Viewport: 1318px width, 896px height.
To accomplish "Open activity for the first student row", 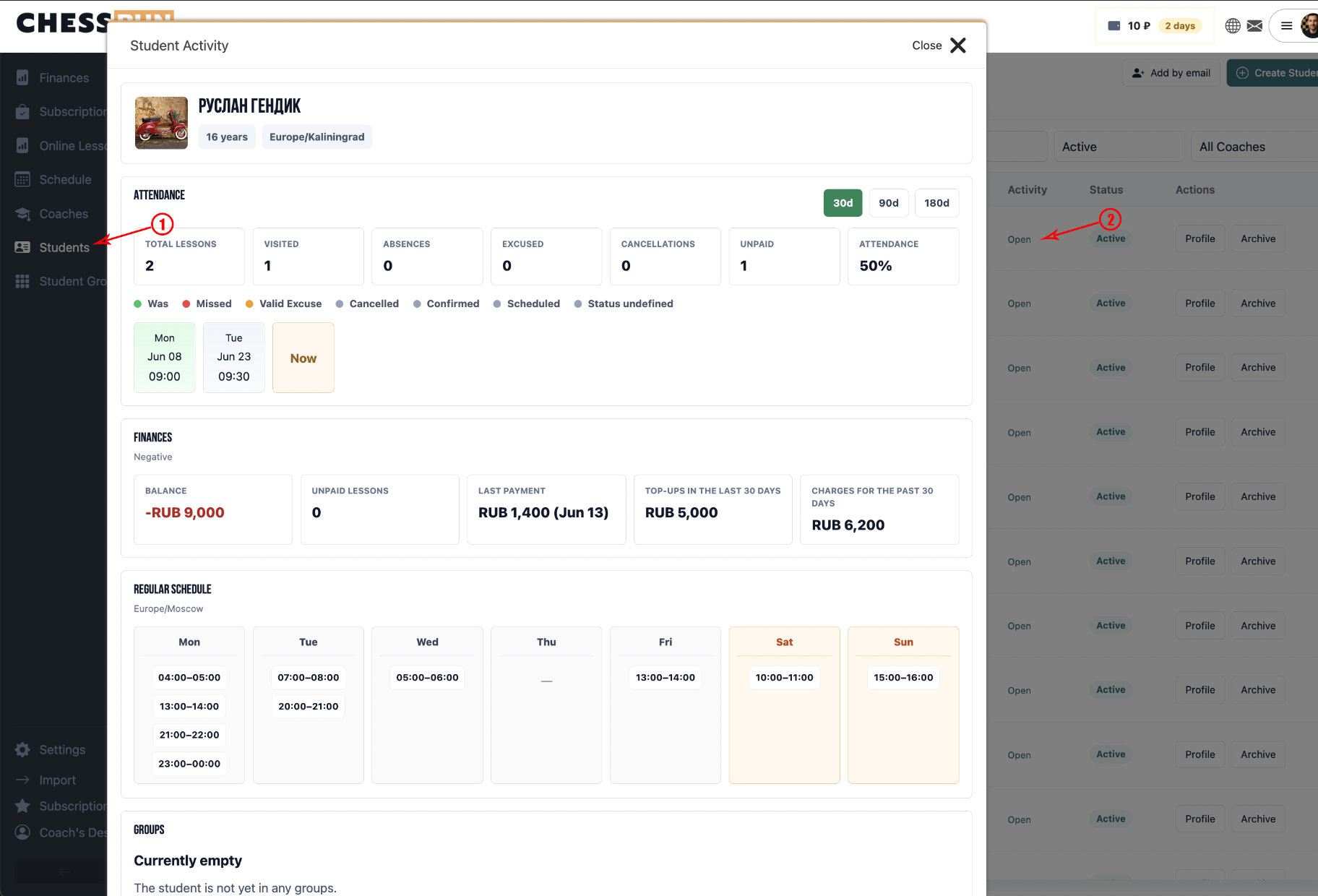I will (1019, 239).
